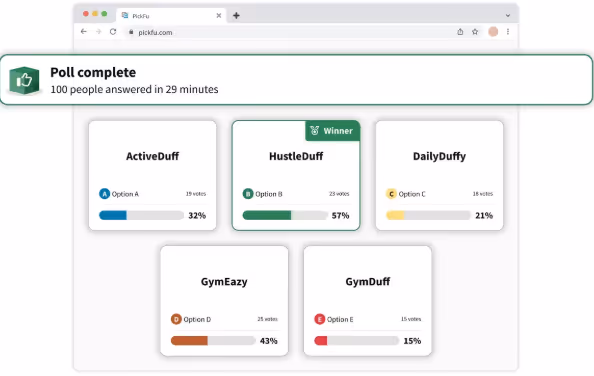Select the PickFu browser tab

tap(171, 16)
